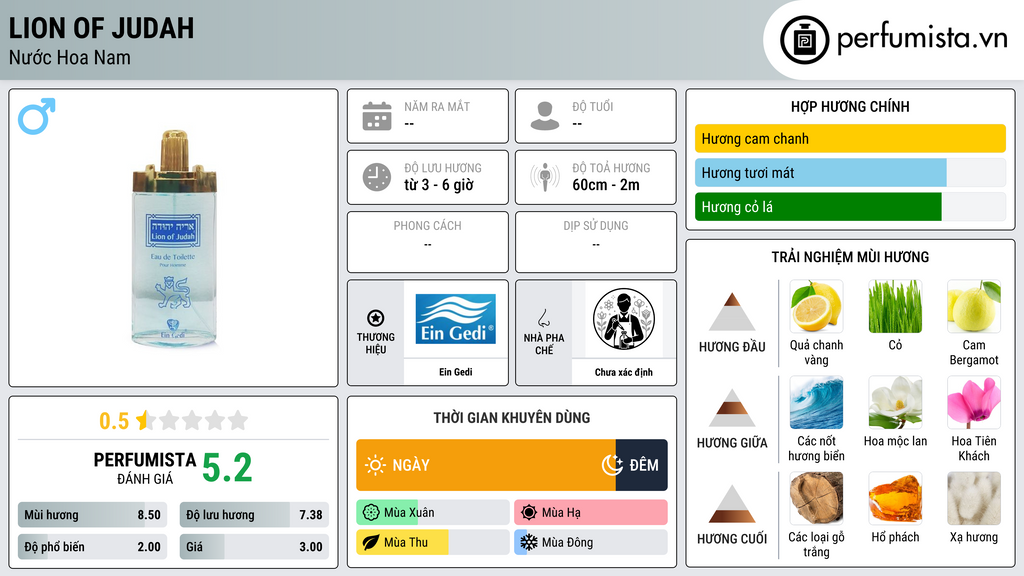Image resolution: width=1024 pixels, height=576 pixels.
Task: Click the 5.2 Perfumista rating score
Action: pos(227,468)
